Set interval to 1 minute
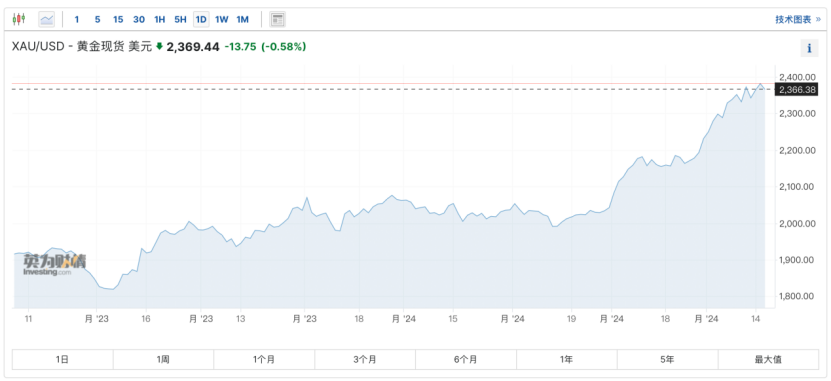The height and width of the screenshot is (381, 831). [77, 20]
